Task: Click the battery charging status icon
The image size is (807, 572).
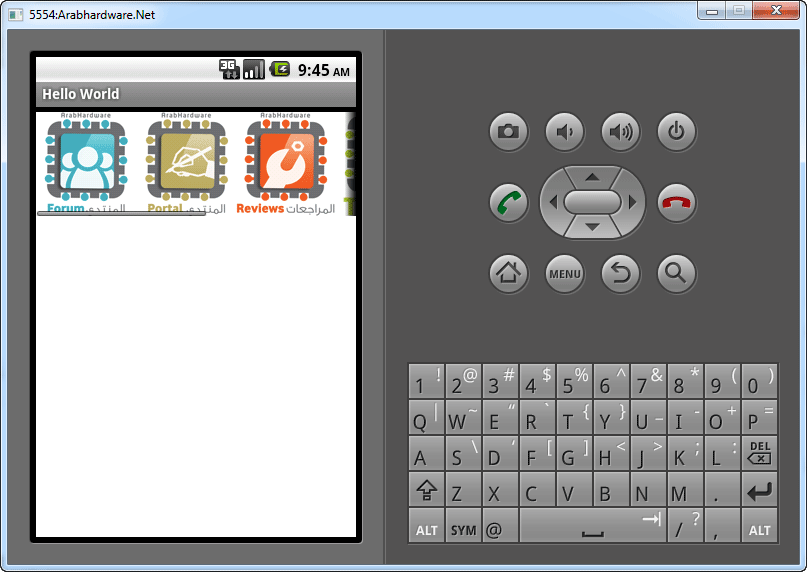Action: pos(280,69)
